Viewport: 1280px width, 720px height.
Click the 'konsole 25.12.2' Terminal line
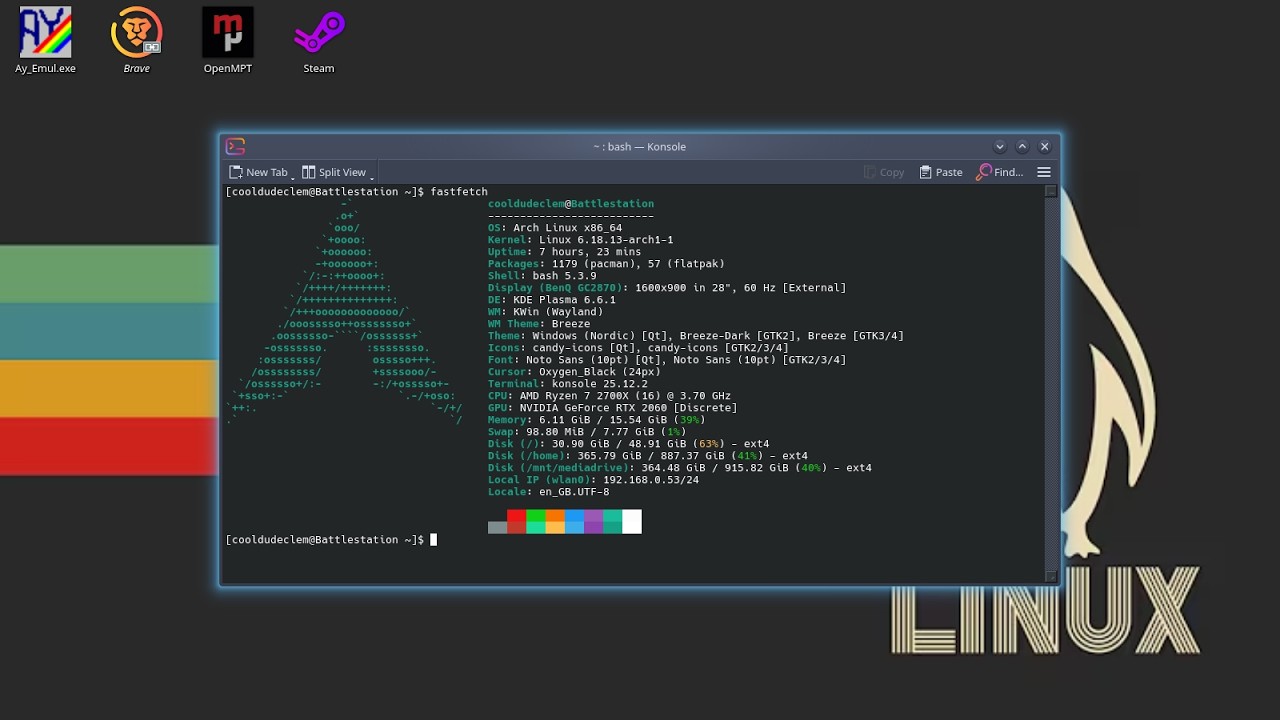click(568, 384)
